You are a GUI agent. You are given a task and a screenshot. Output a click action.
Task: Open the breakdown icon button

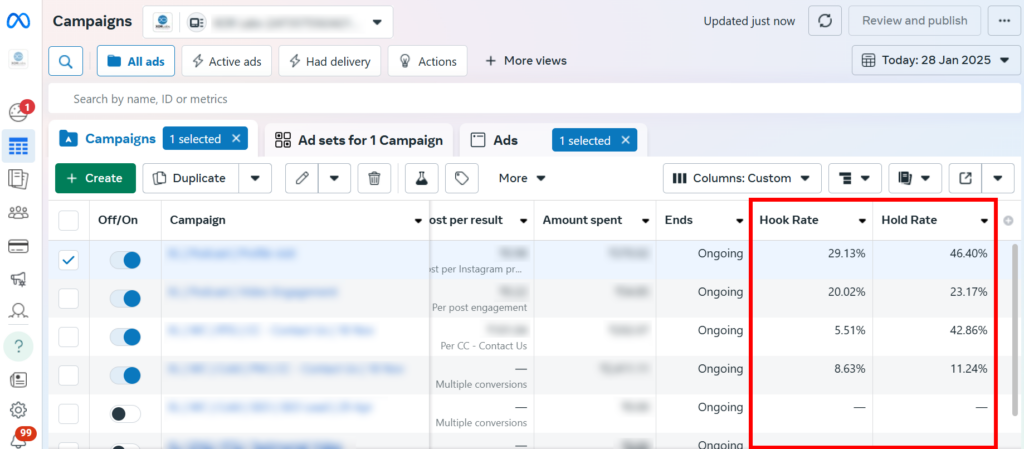point(855,178)
